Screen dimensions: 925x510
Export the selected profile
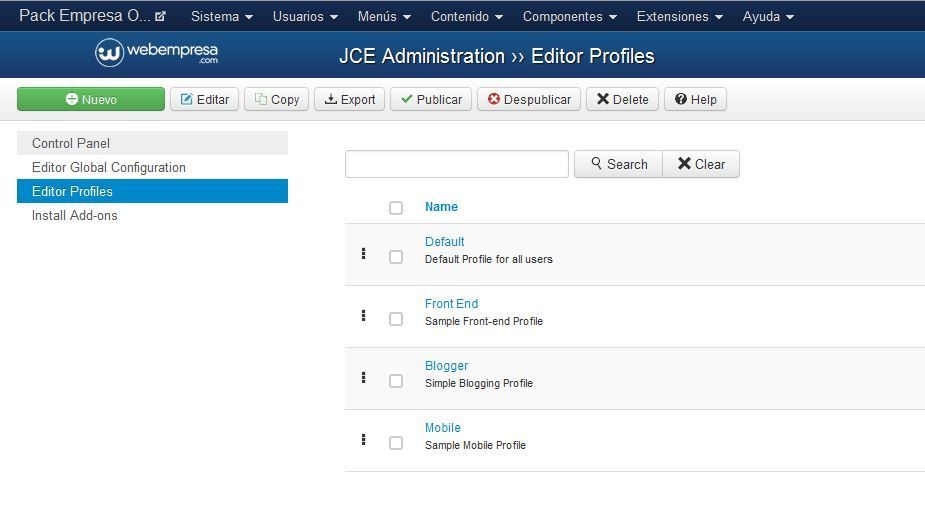click(x=349, y=99)
